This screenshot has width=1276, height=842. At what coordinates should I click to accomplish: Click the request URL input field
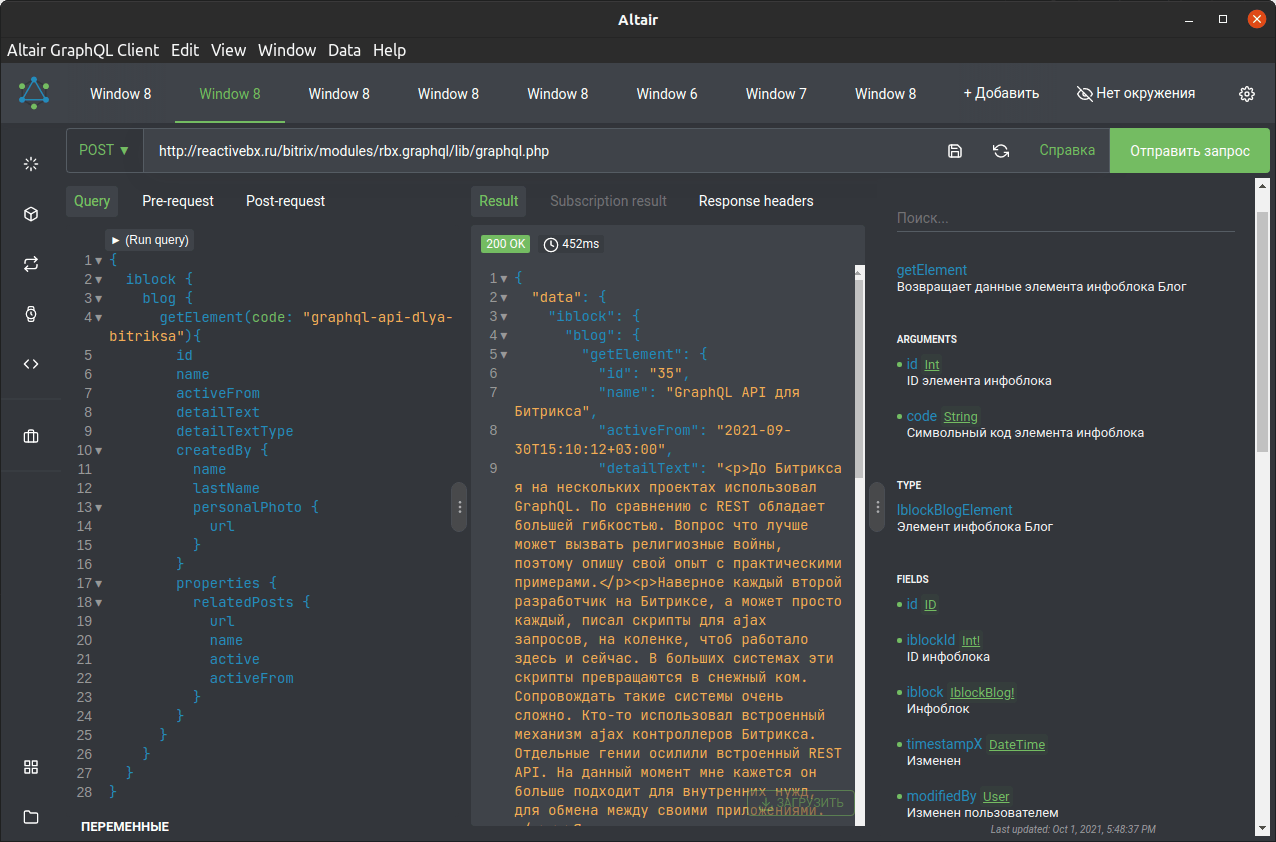coord(538,151)
